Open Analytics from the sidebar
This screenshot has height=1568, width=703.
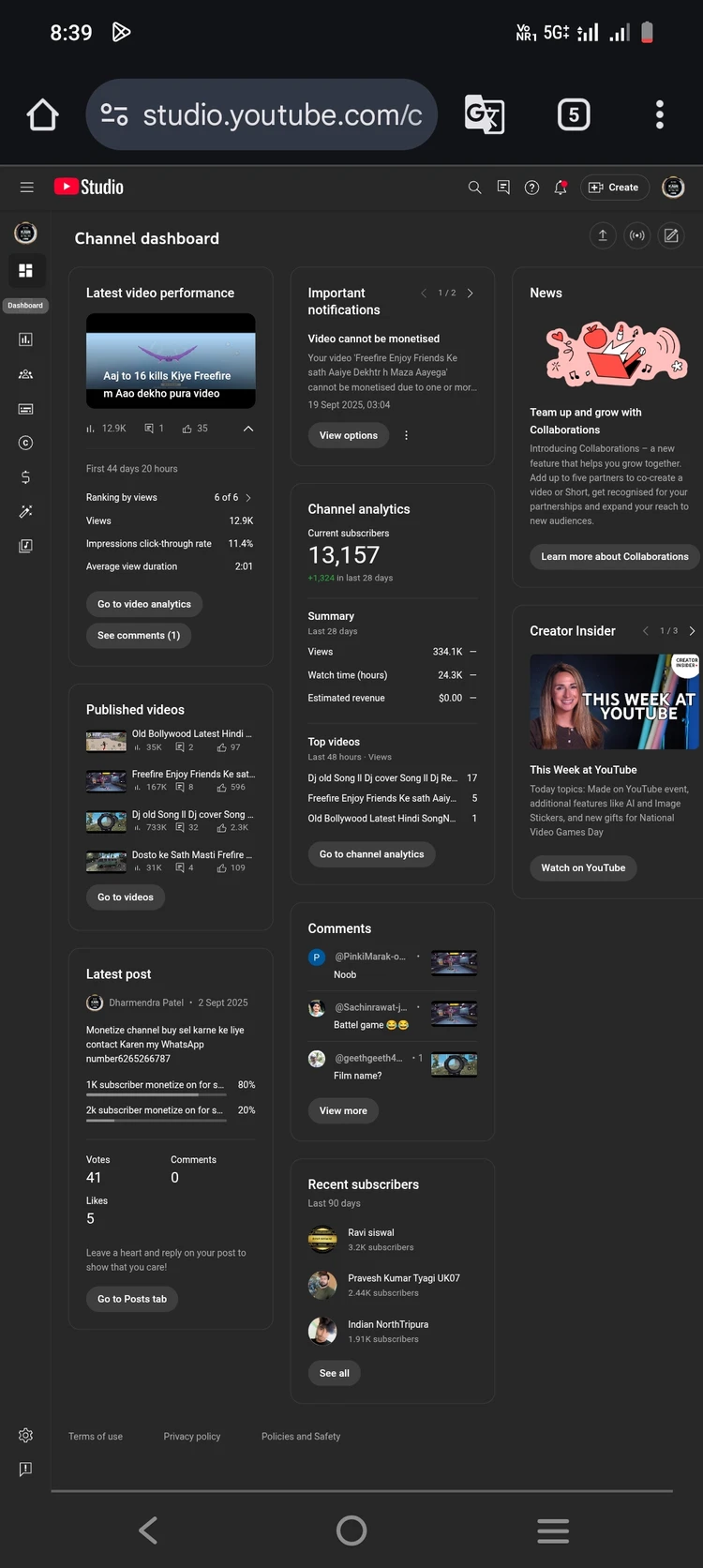tap(25, 339)
